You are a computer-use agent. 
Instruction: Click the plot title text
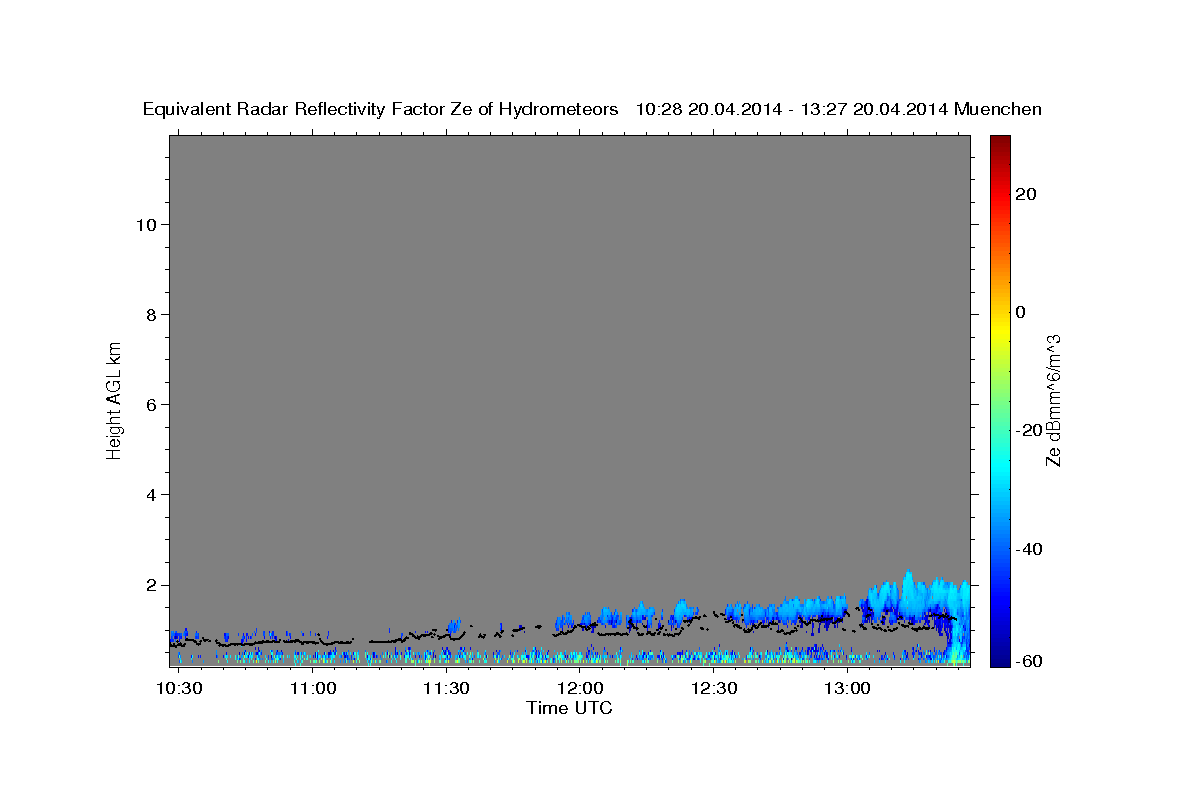pyautogui.click(x=593, y=109)
